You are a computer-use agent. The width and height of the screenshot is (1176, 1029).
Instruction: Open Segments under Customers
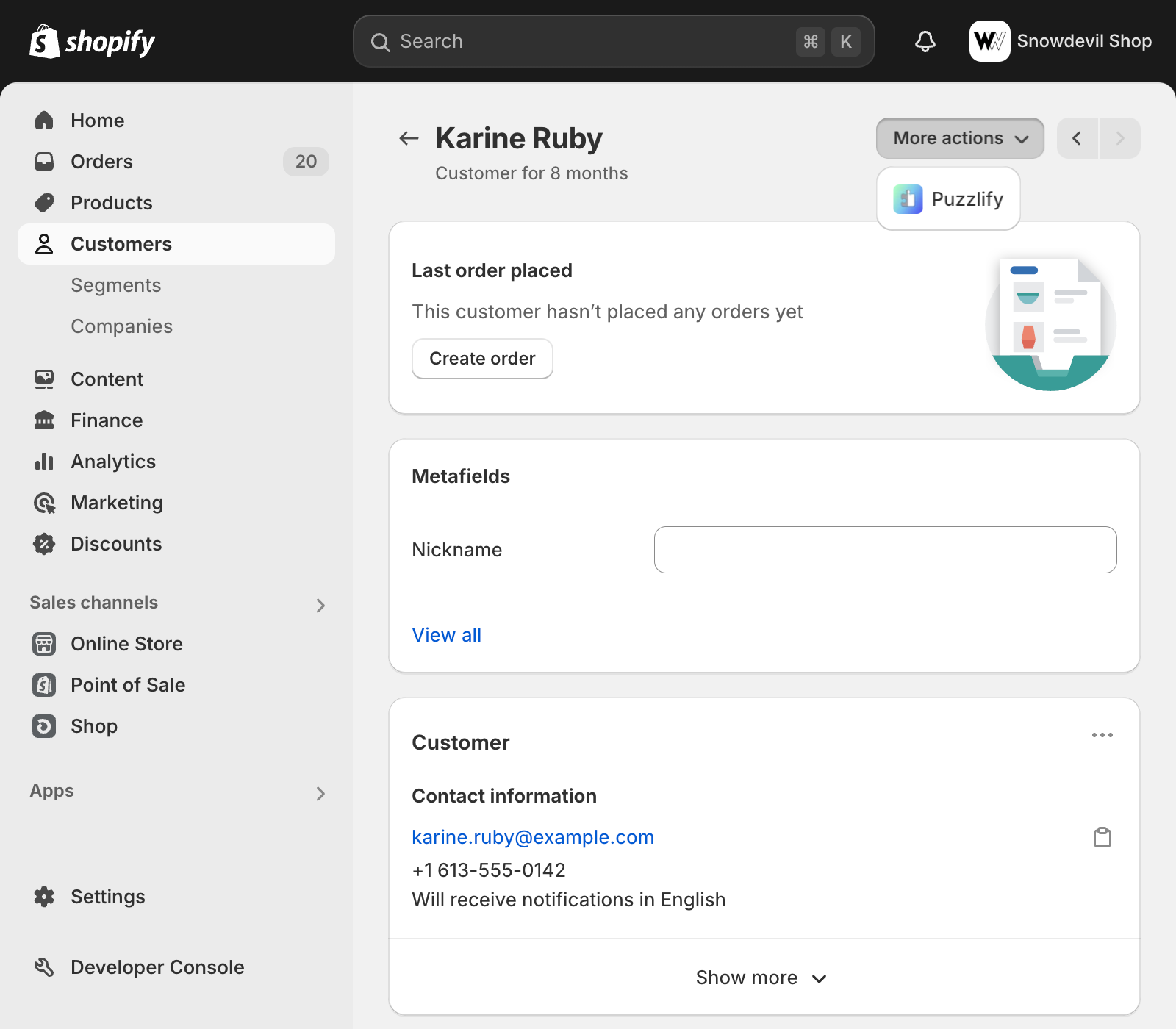115,285
